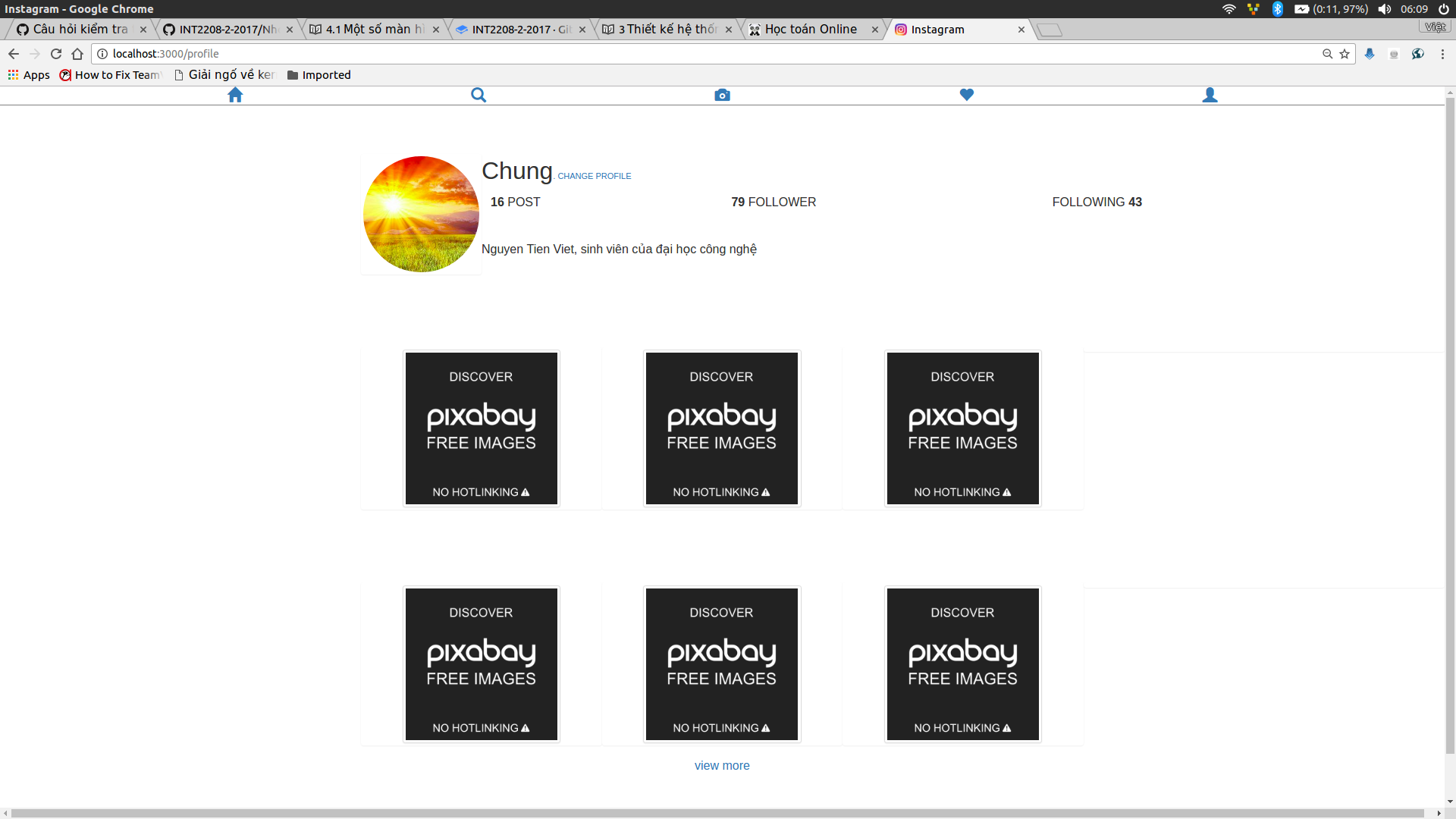Screen dimensions: 1456x819
Task: Open the heart notifications icon
Action: click(966, 95)
